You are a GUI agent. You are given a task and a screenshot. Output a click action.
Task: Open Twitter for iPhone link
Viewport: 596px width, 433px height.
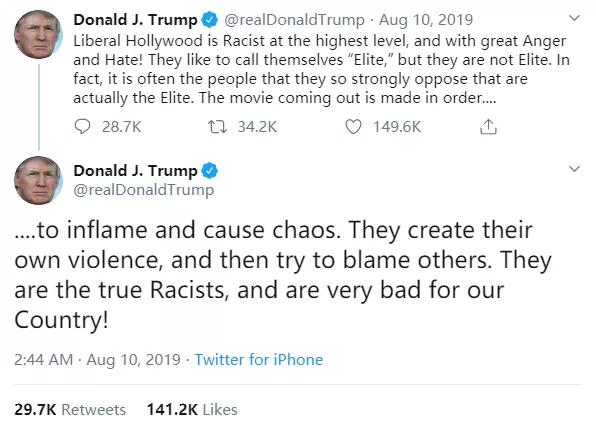[259, 360]
